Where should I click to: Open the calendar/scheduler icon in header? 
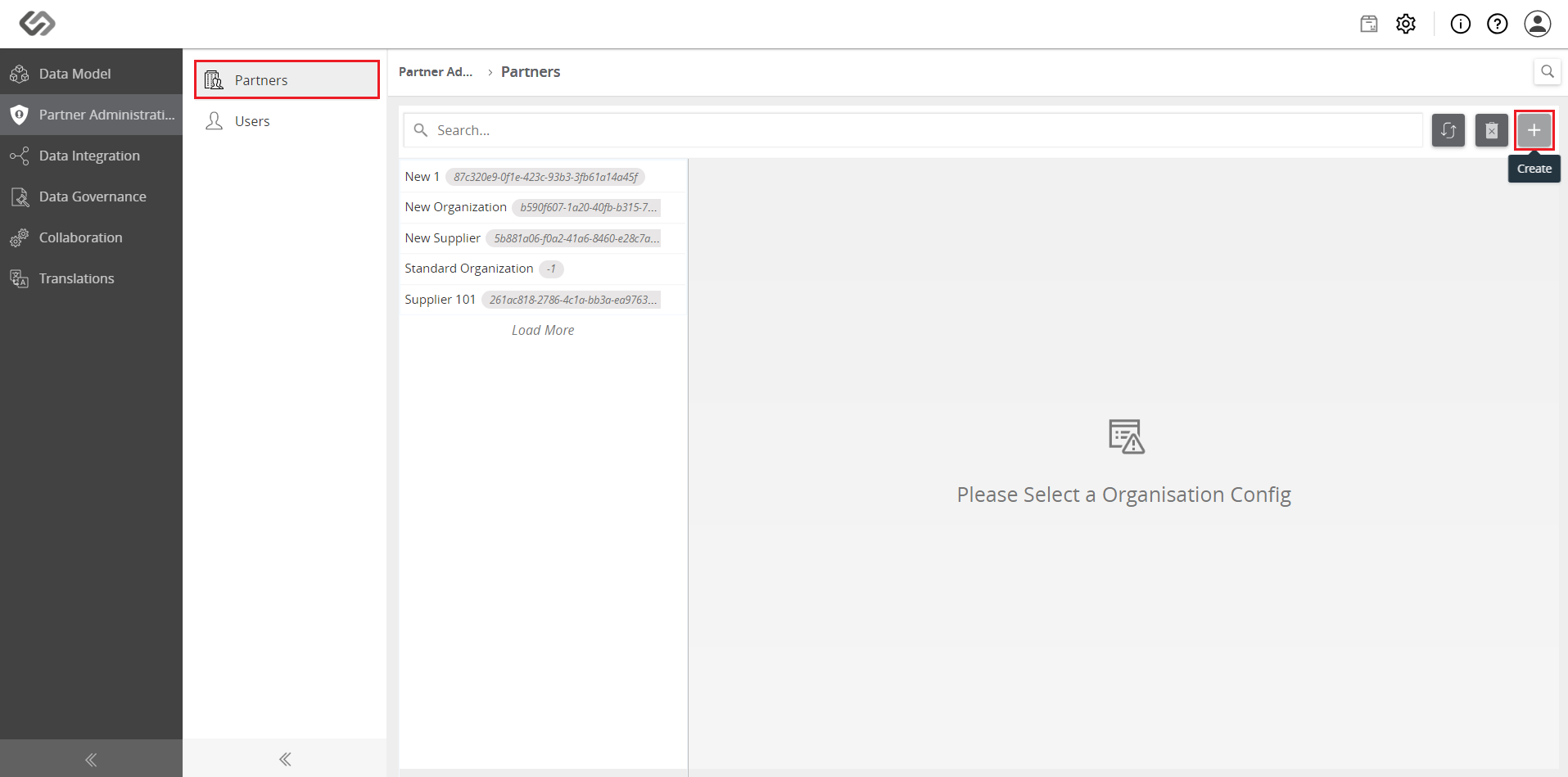click(x=1369, y=24)
